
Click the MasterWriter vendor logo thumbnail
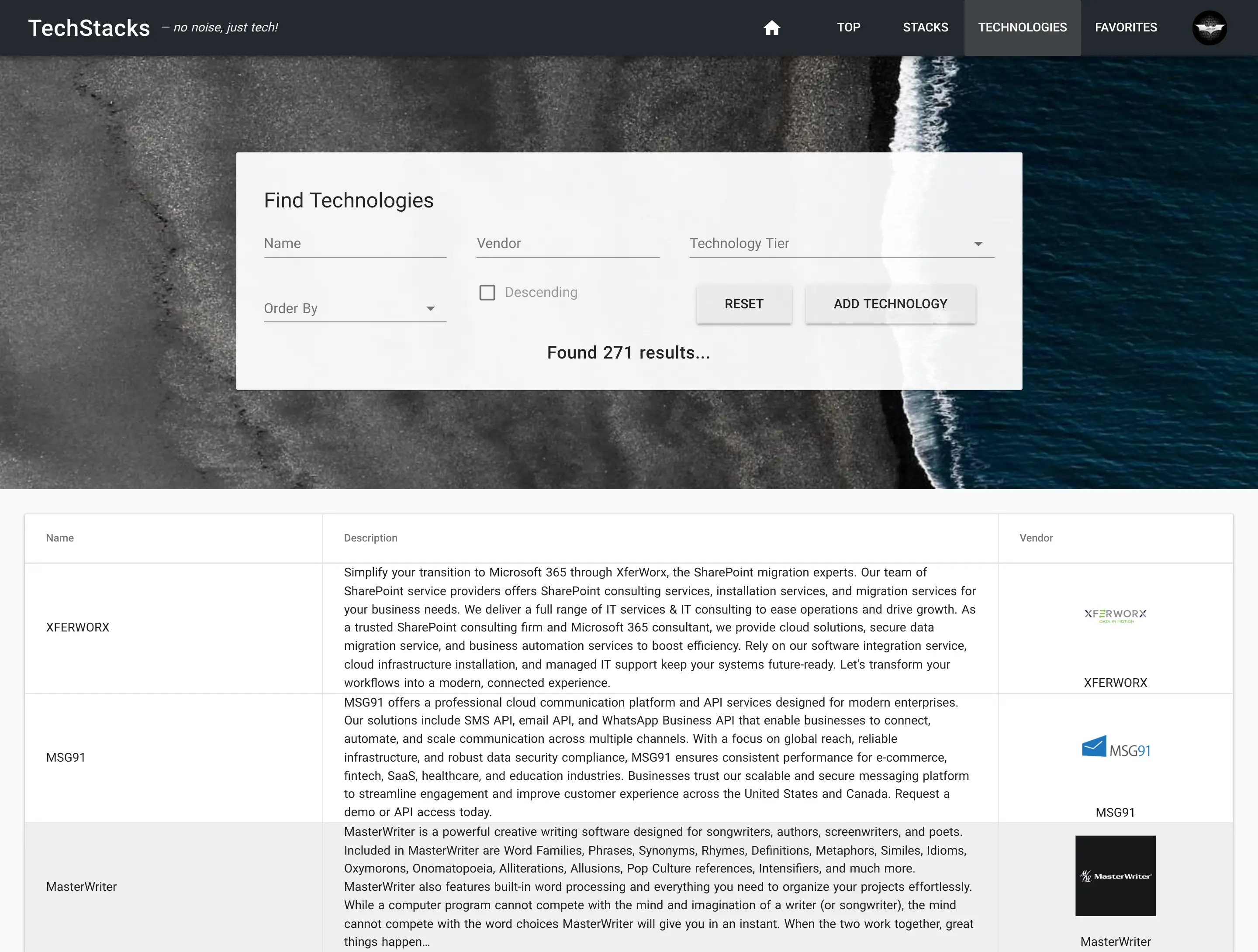1115,875
